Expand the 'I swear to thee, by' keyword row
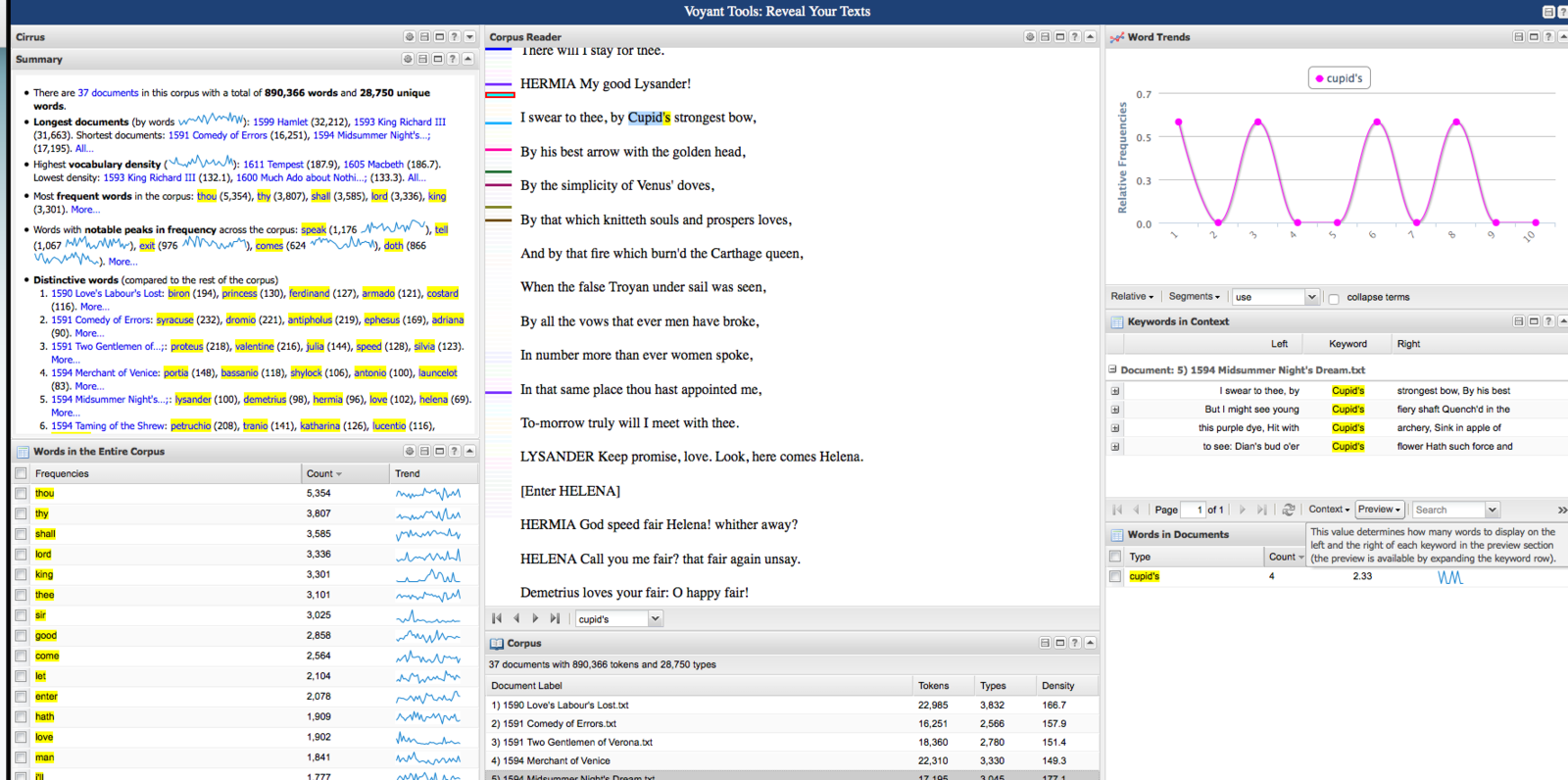1568x780 pixels. (1115, 391)
